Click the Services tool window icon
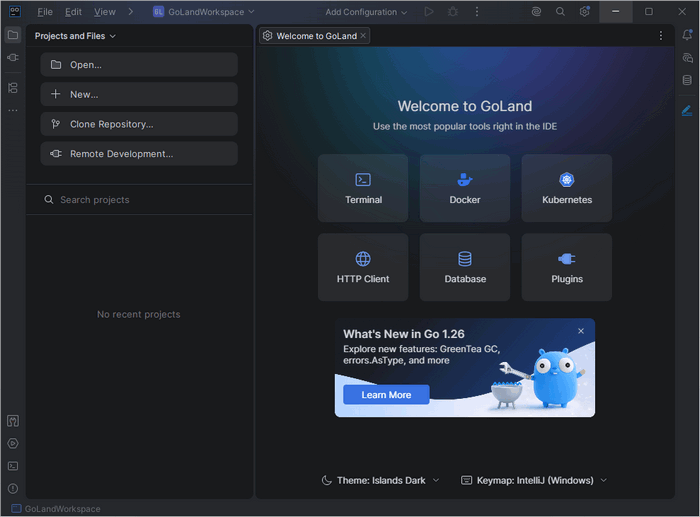 pyautogui.click(x=13, y=443)
